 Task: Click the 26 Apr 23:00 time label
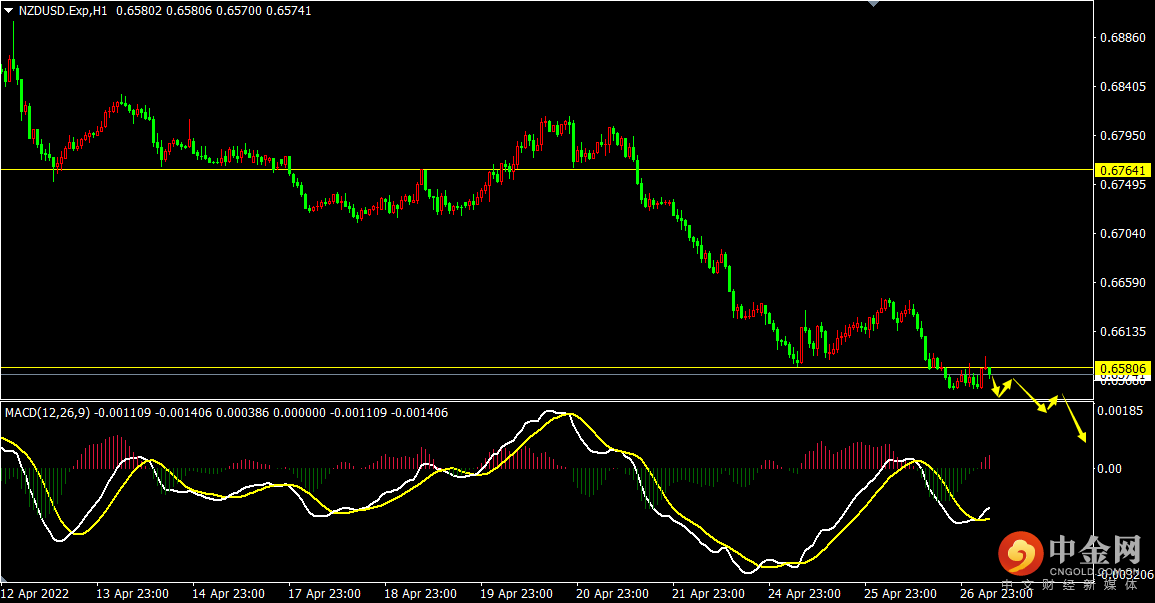(x=998, y=593)
